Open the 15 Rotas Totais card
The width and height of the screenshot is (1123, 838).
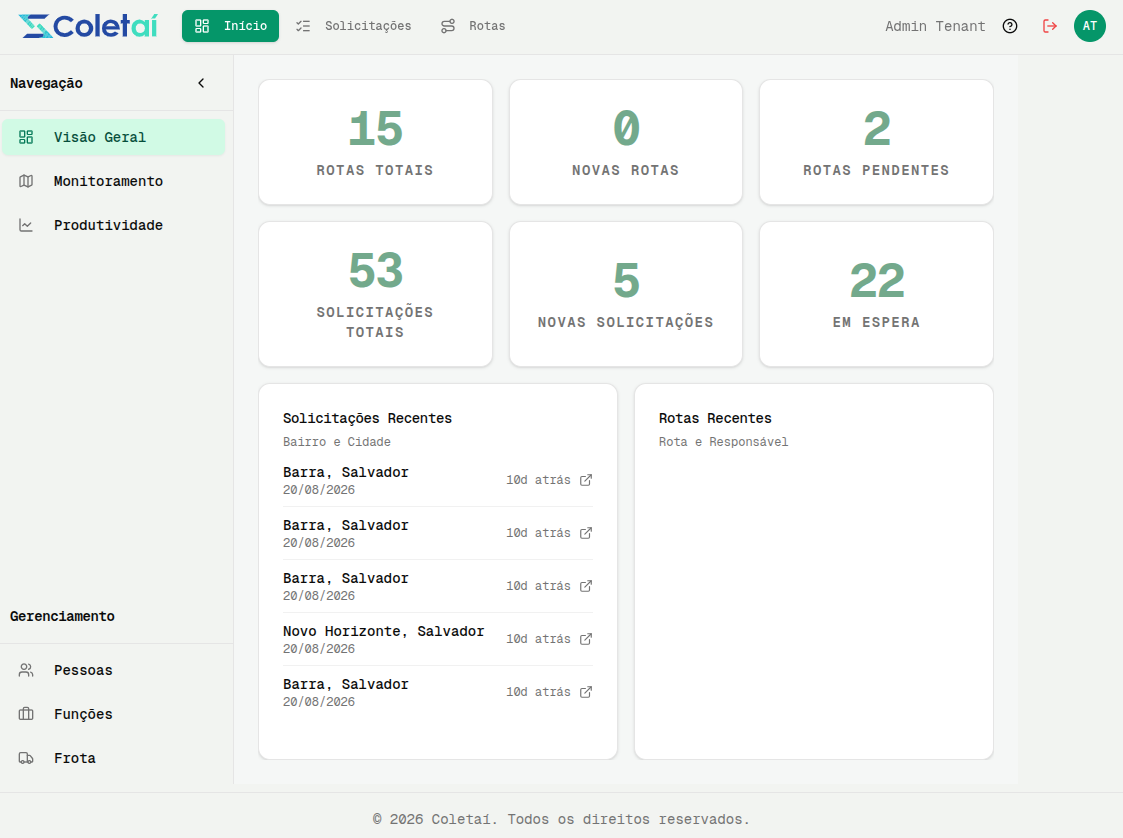click(375, 142)
